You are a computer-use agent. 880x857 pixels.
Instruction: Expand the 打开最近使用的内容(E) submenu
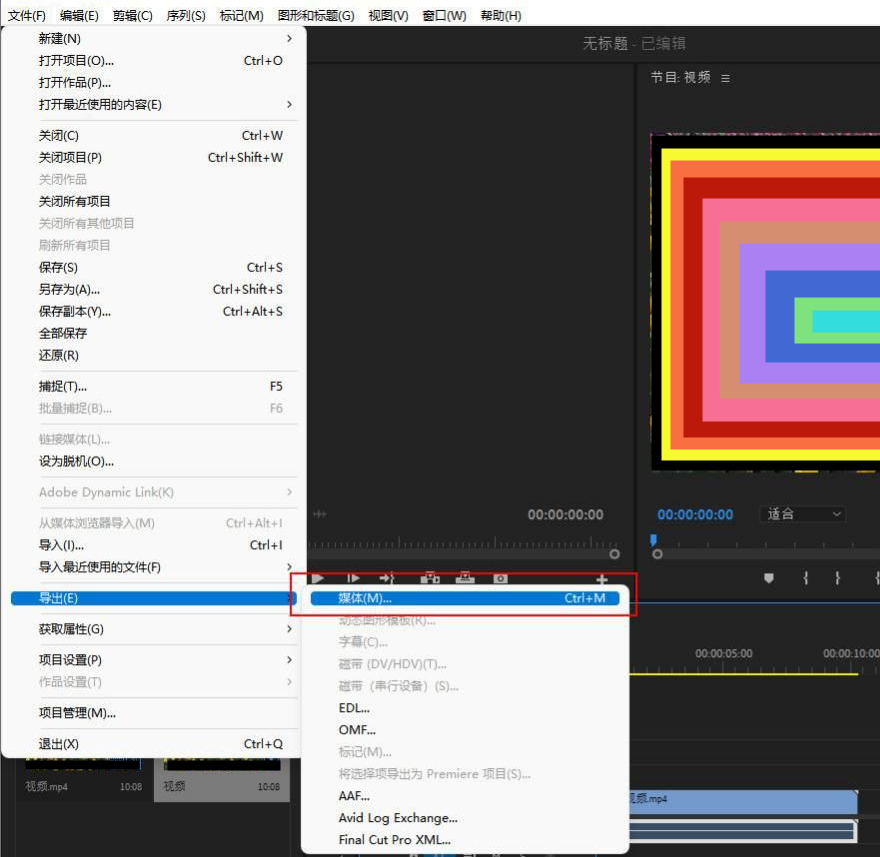[x=160, y=104]
